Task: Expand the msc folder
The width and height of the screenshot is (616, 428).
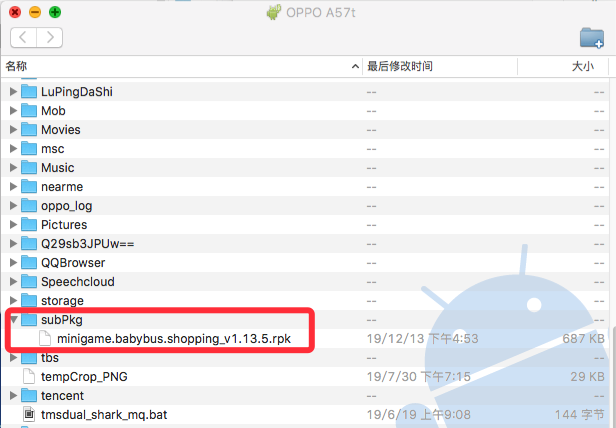Action: (x=13, y=149)
